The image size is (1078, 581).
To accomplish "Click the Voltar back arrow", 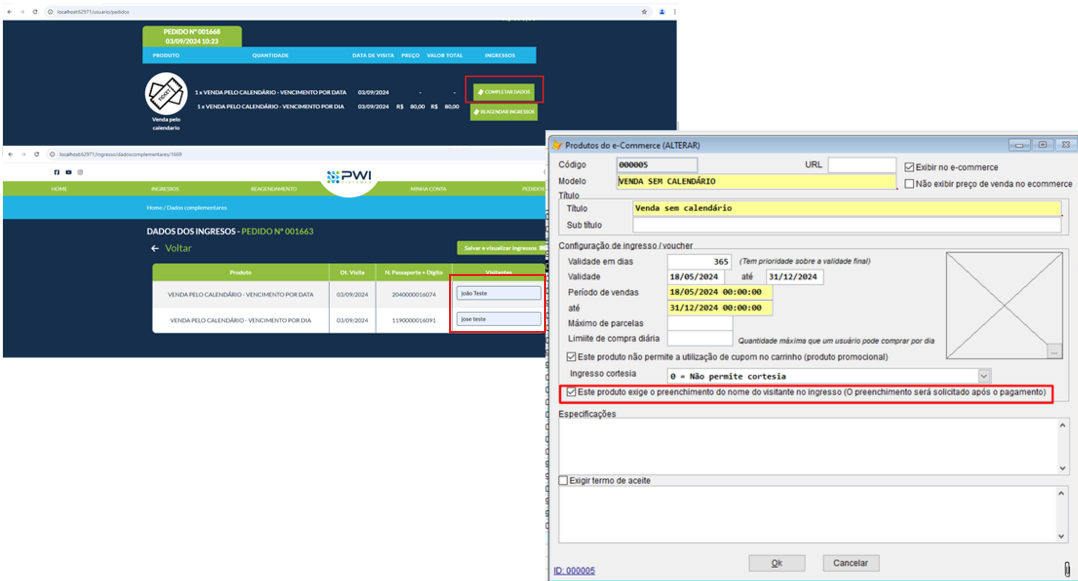I will point(155,248).
